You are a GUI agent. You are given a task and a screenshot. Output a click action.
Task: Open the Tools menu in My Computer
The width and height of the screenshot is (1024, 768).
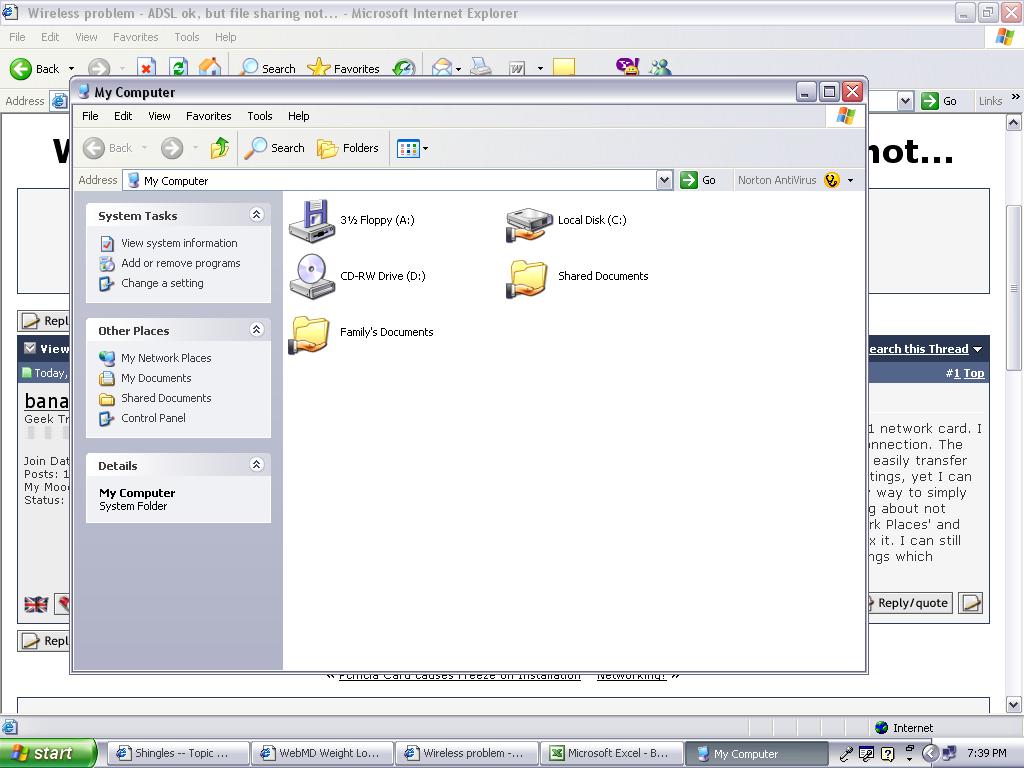[260, 116]
